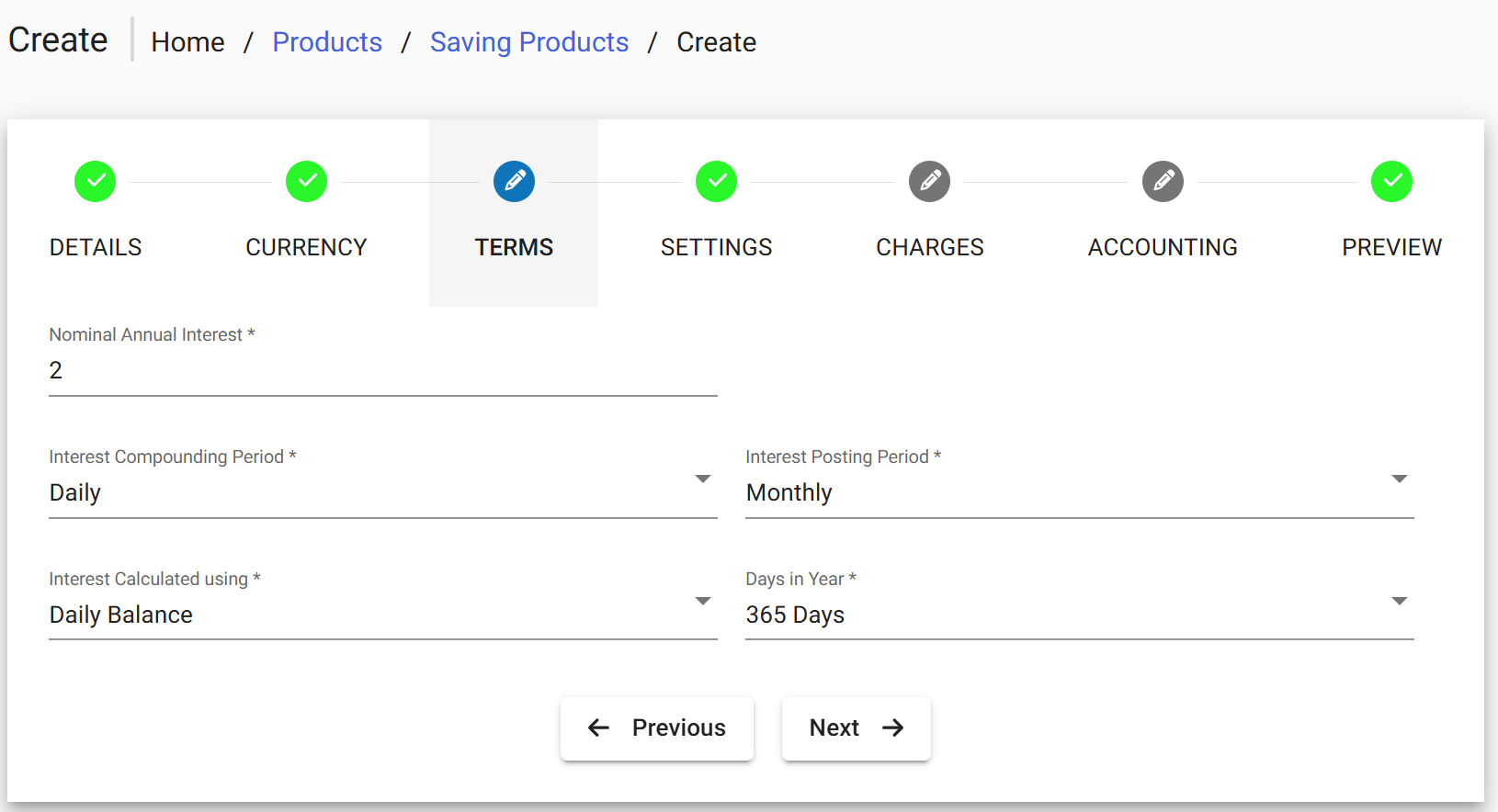Click the Previous button
The image size is (1498, 812).
(x=657, y=728)
